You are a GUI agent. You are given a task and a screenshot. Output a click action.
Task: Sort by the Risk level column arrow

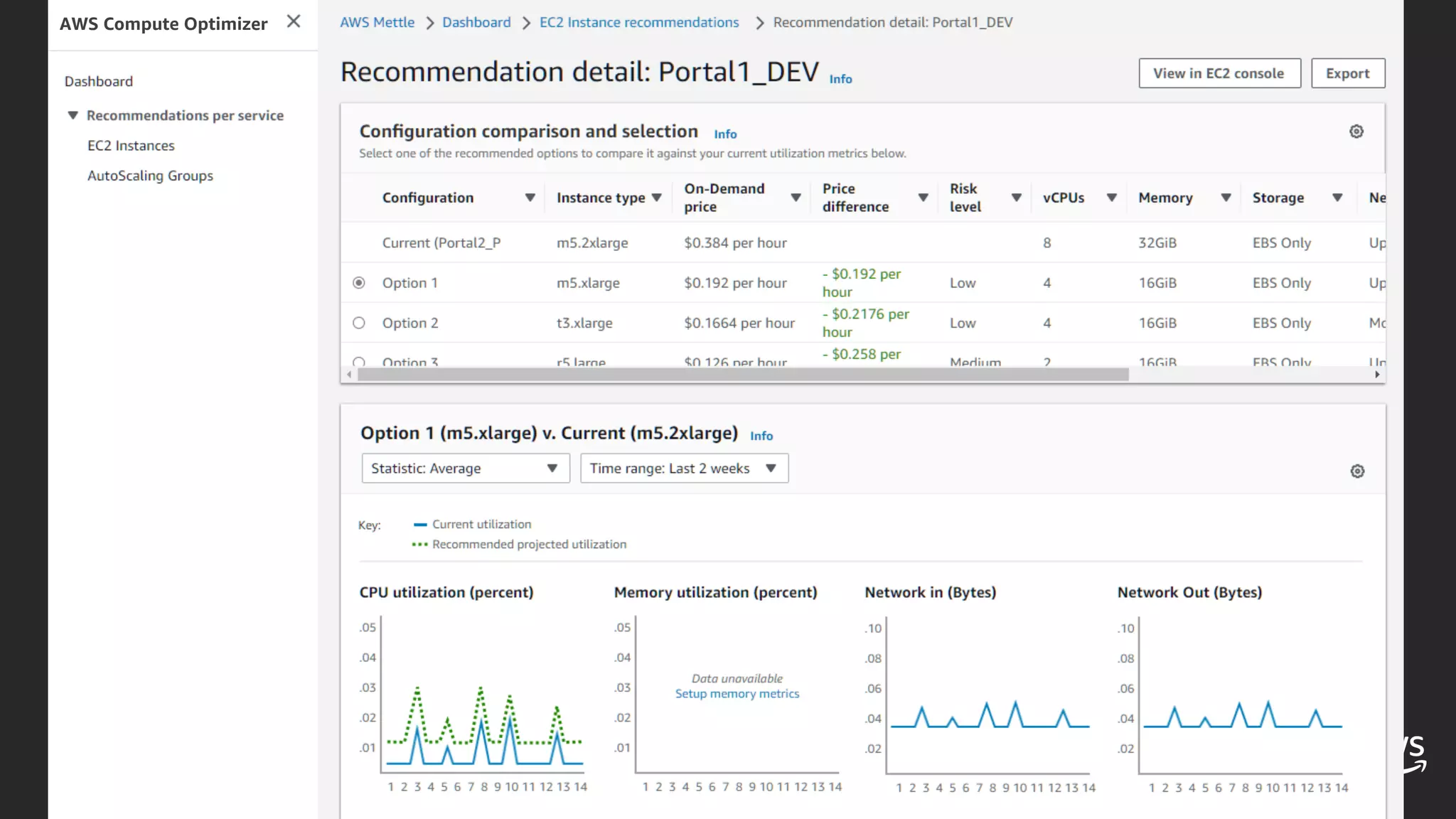coord(1016,198)
